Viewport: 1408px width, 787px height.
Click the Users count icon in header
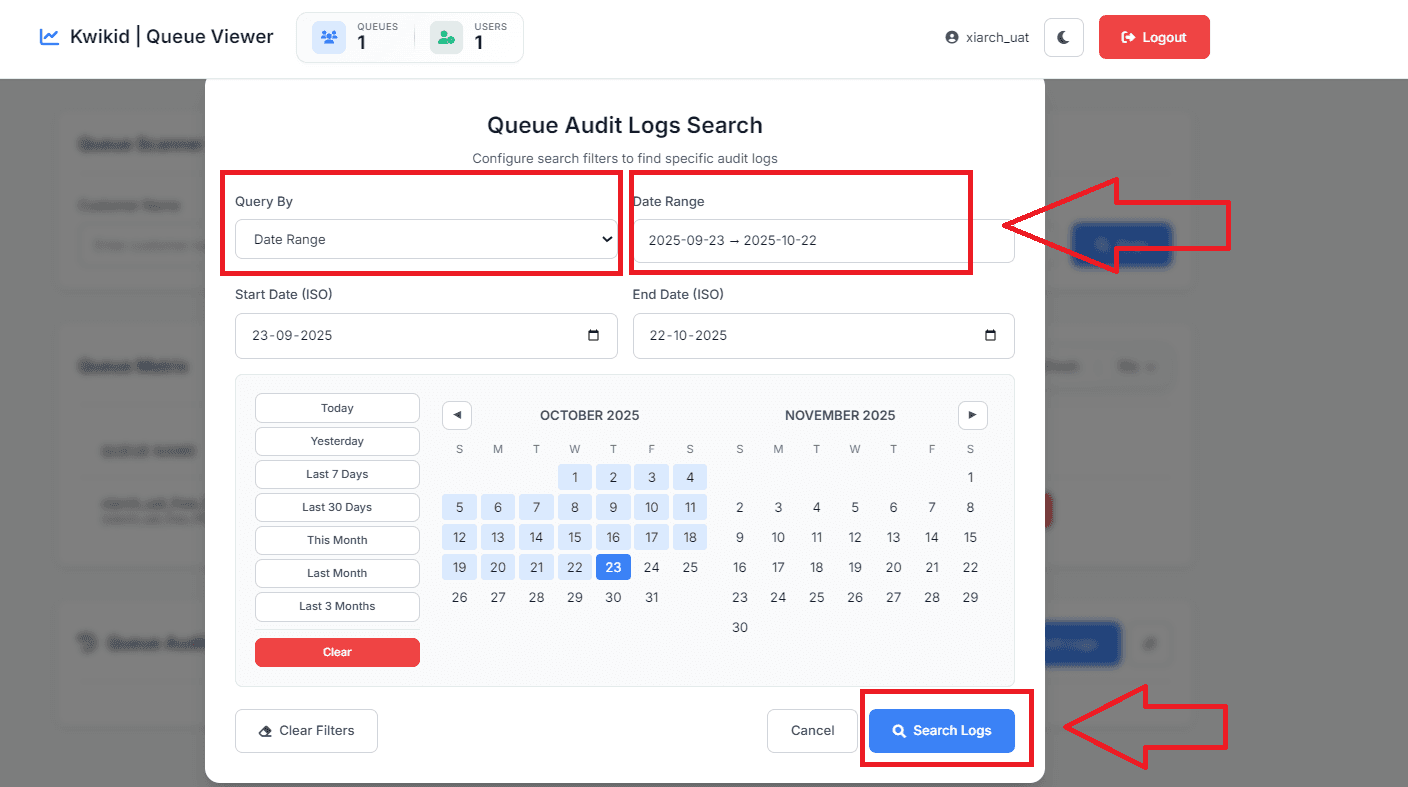(446, 38)
